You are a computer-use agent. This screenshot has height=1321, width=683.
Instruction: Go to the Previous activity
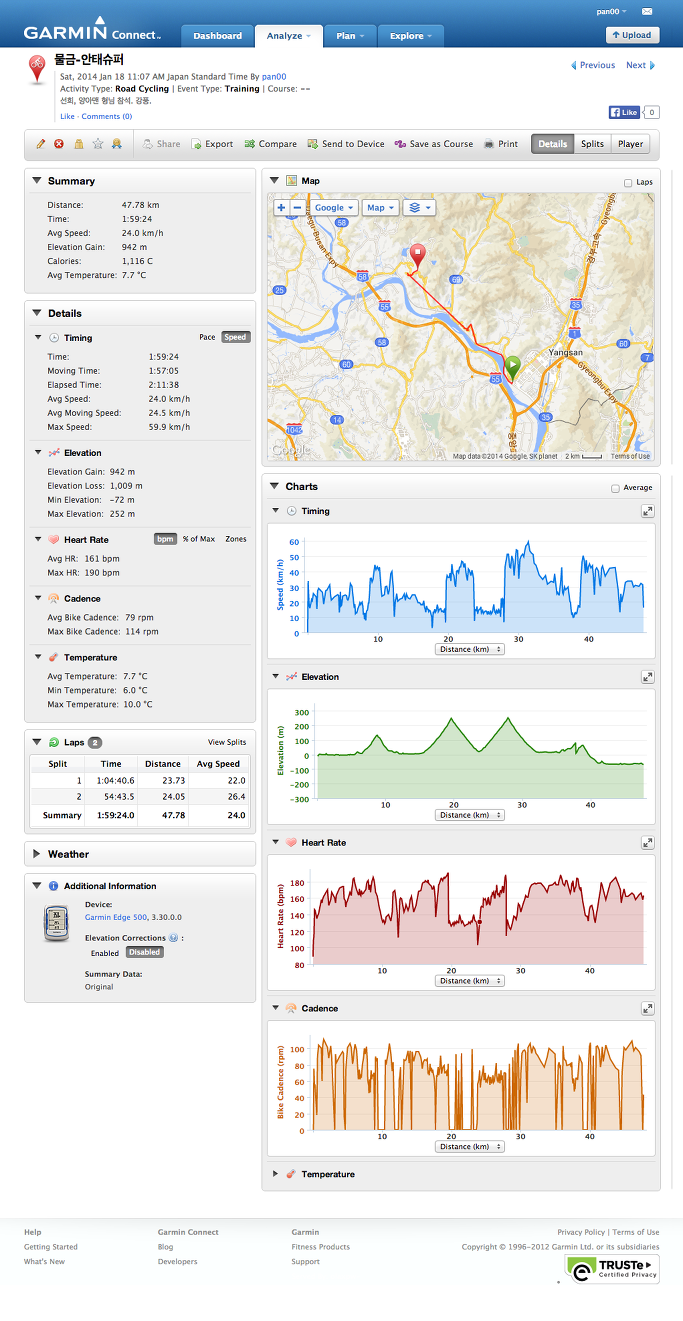(x=593, y=65)
